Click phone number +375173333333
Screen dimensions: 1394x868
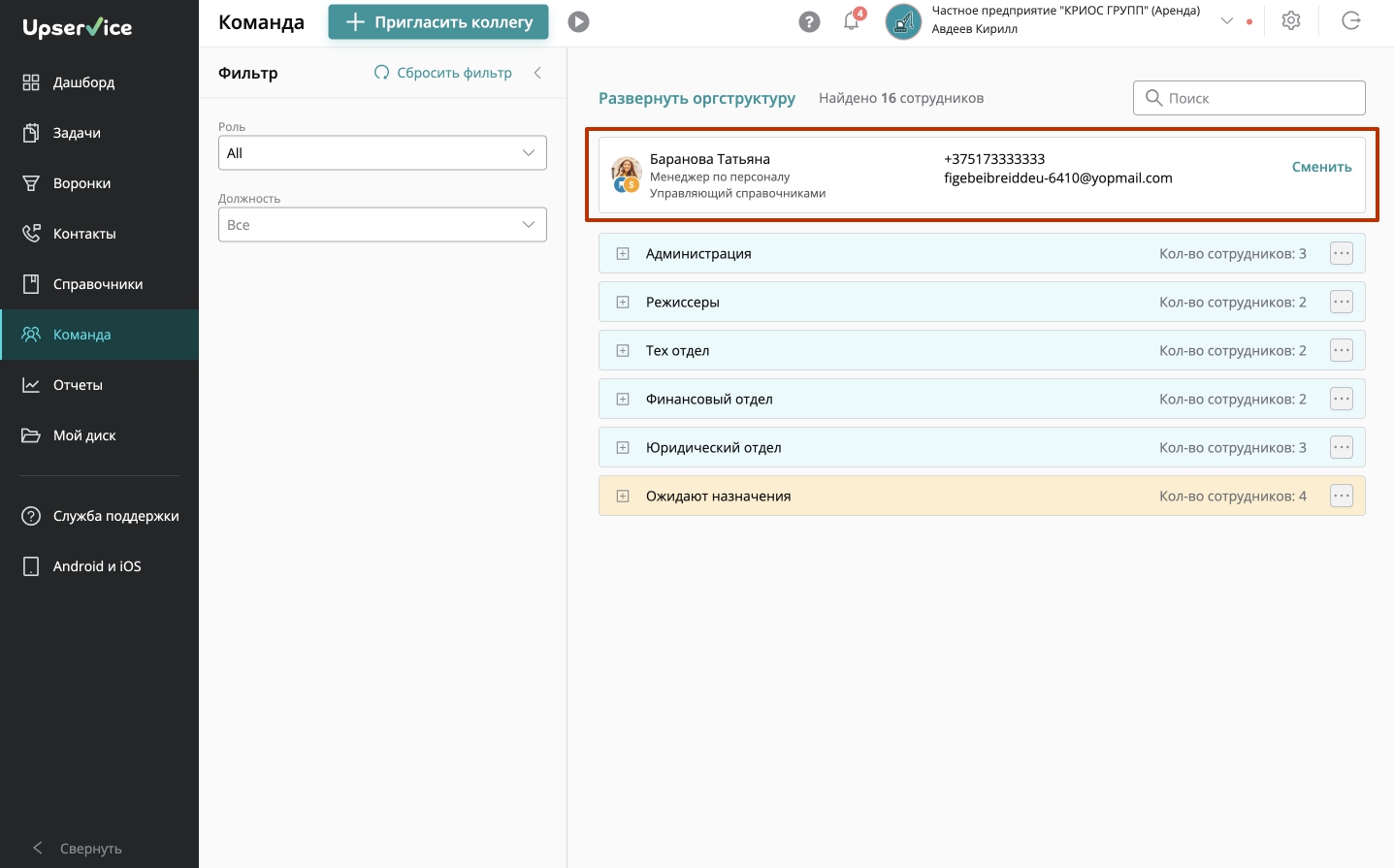(994, 159)
